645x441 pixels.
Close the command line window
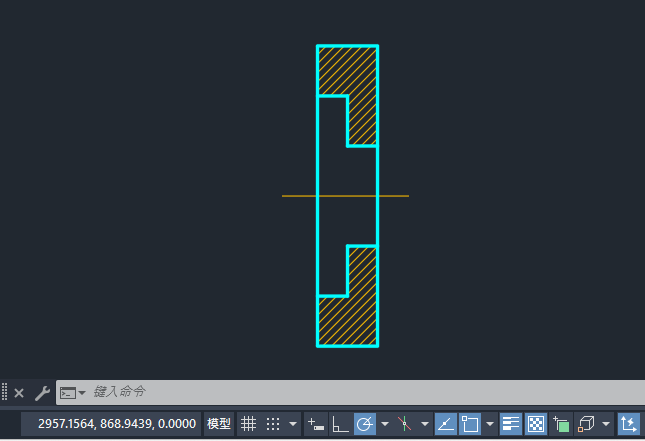click(x=19, y=393)
